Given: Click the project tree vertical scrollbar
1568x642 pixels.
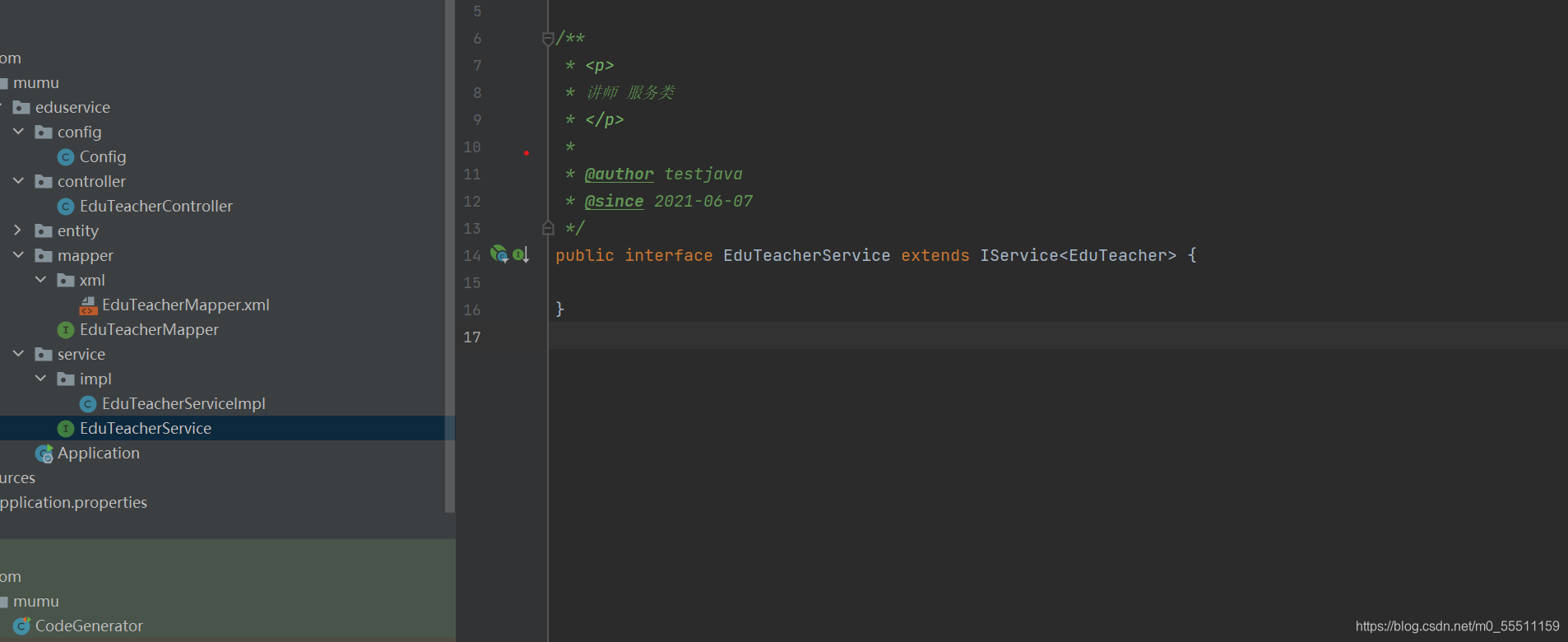Looking at the screenshot, I should coord(450,256).
